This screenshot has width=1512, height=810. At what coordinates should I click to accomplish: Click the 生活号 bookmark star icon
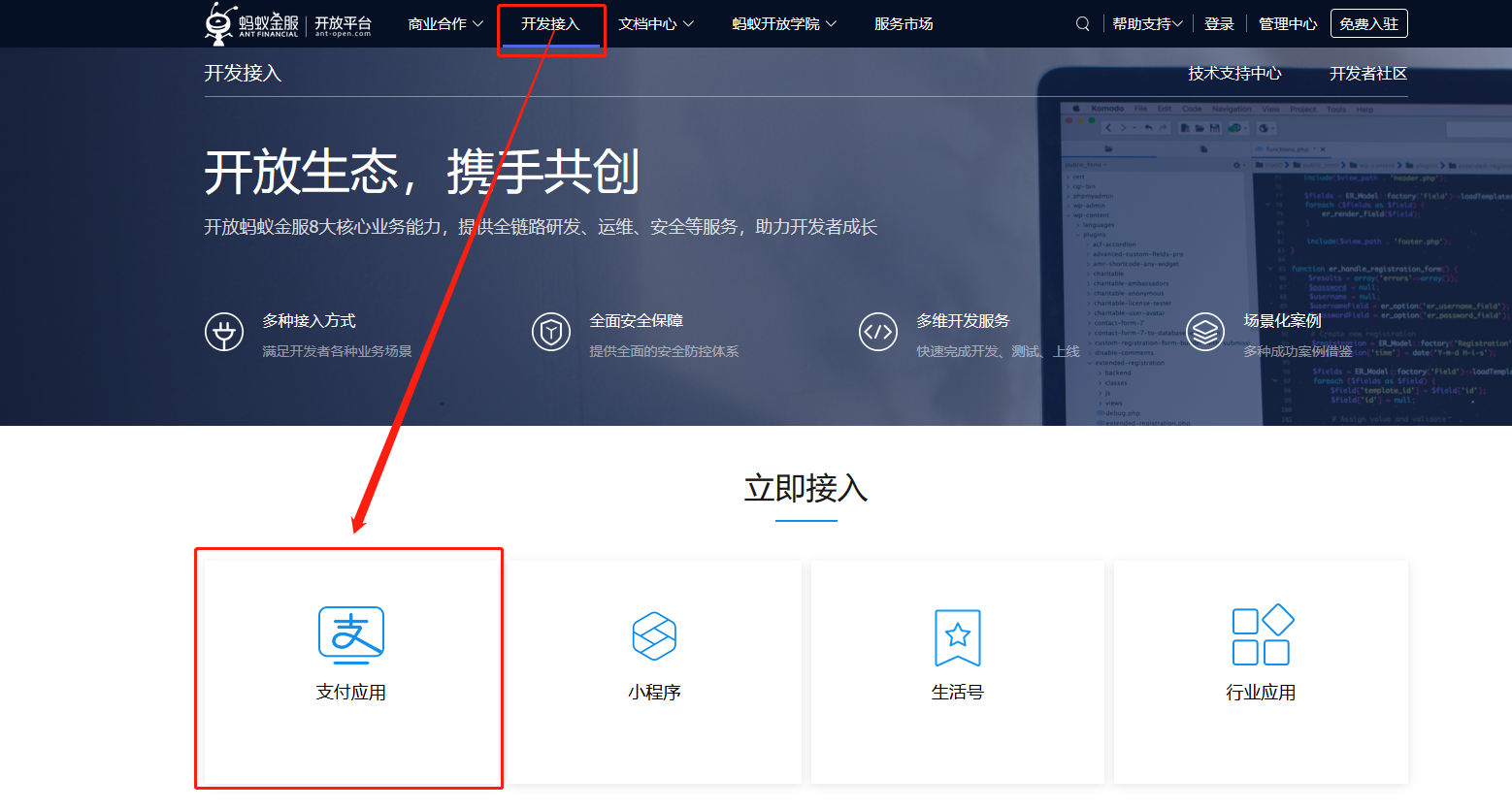pos(957,636)
